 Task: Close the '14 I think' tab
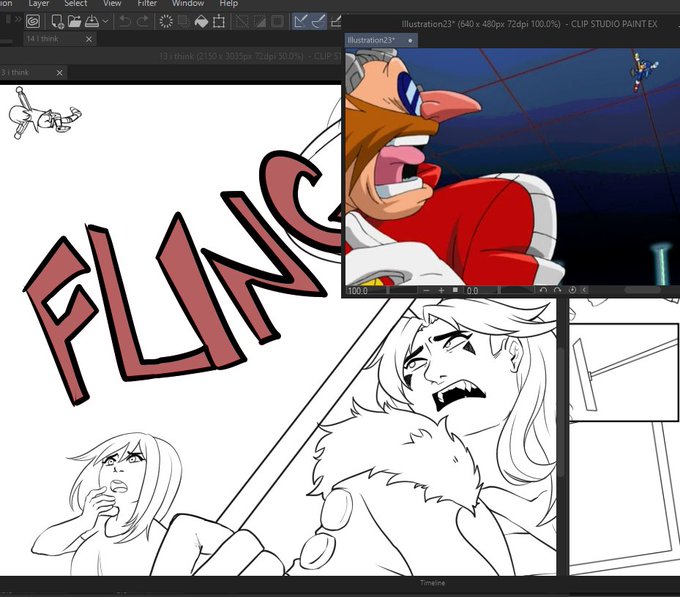coord(89,39)
